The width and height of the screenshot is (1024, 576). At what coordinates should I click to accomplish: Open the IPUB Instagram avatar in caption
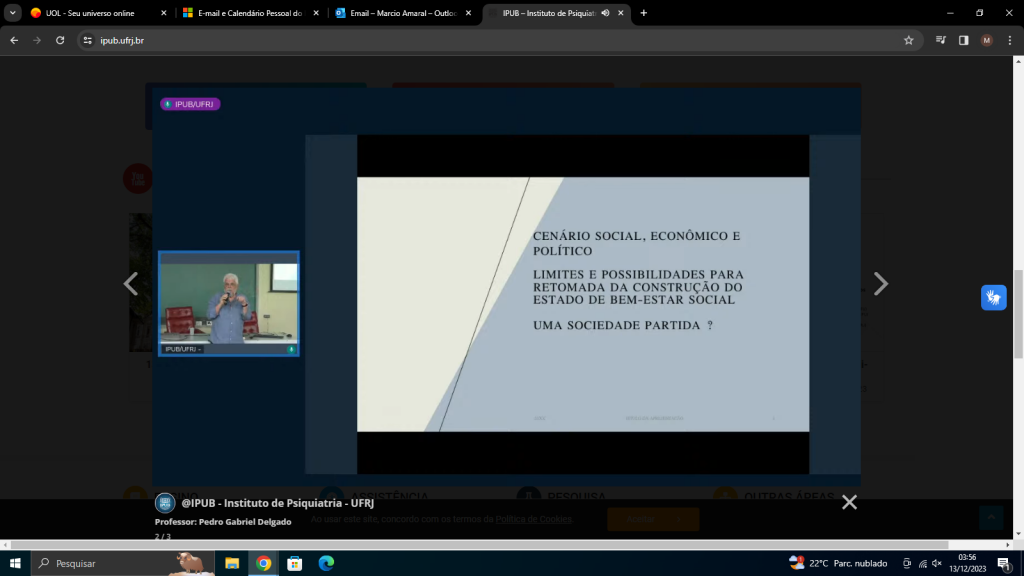(165, 503)
